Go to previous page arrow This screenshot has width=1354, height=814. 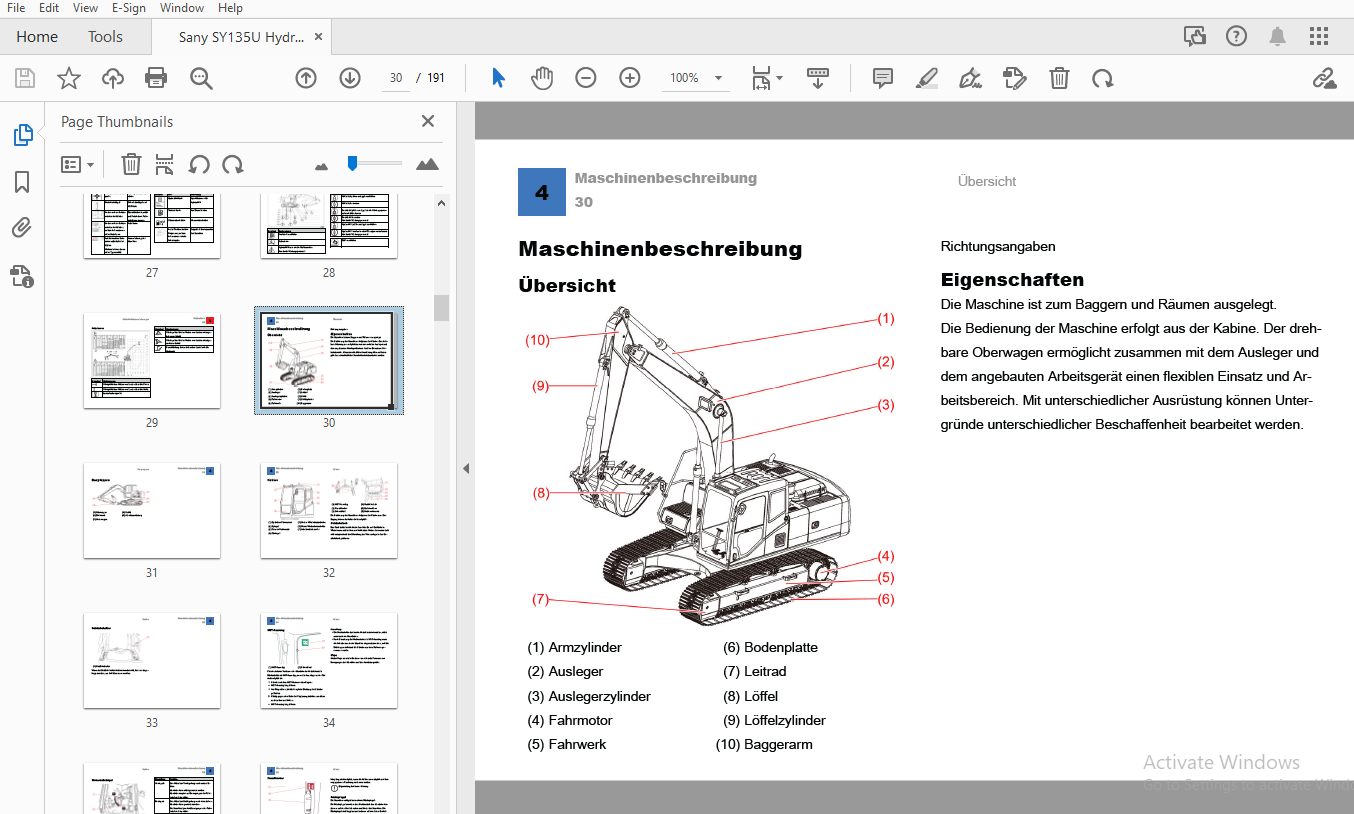pos(306,78)
